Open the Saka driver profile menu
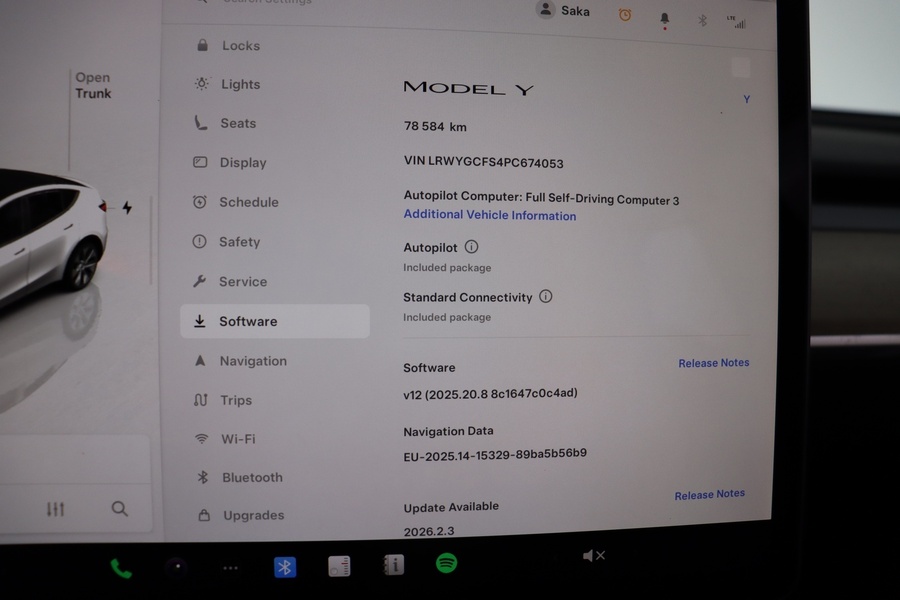This screenshot has height=600, width=900. tap(564, 11)
